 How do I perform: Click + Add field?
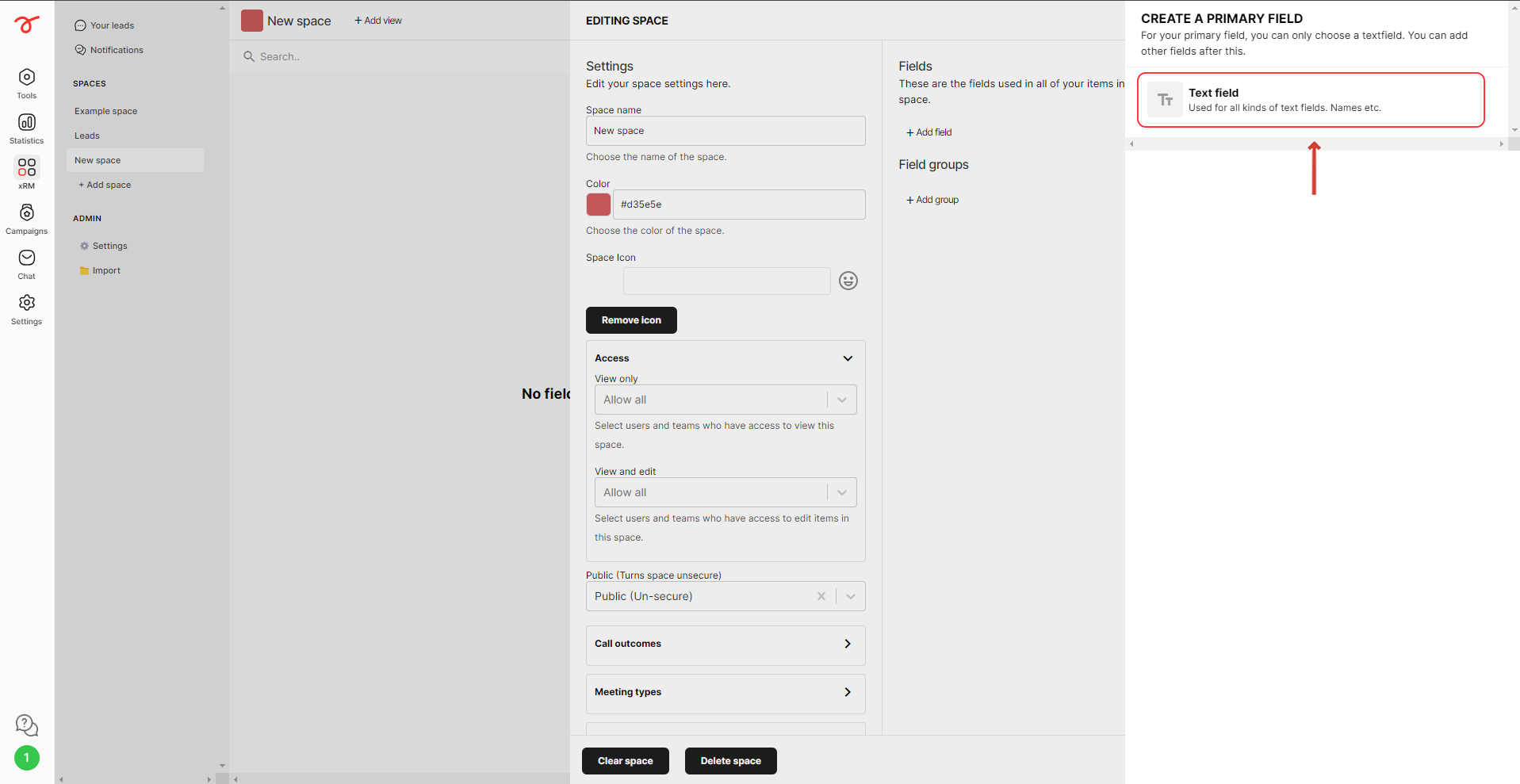pyautogui.click(x=928, y=132)
